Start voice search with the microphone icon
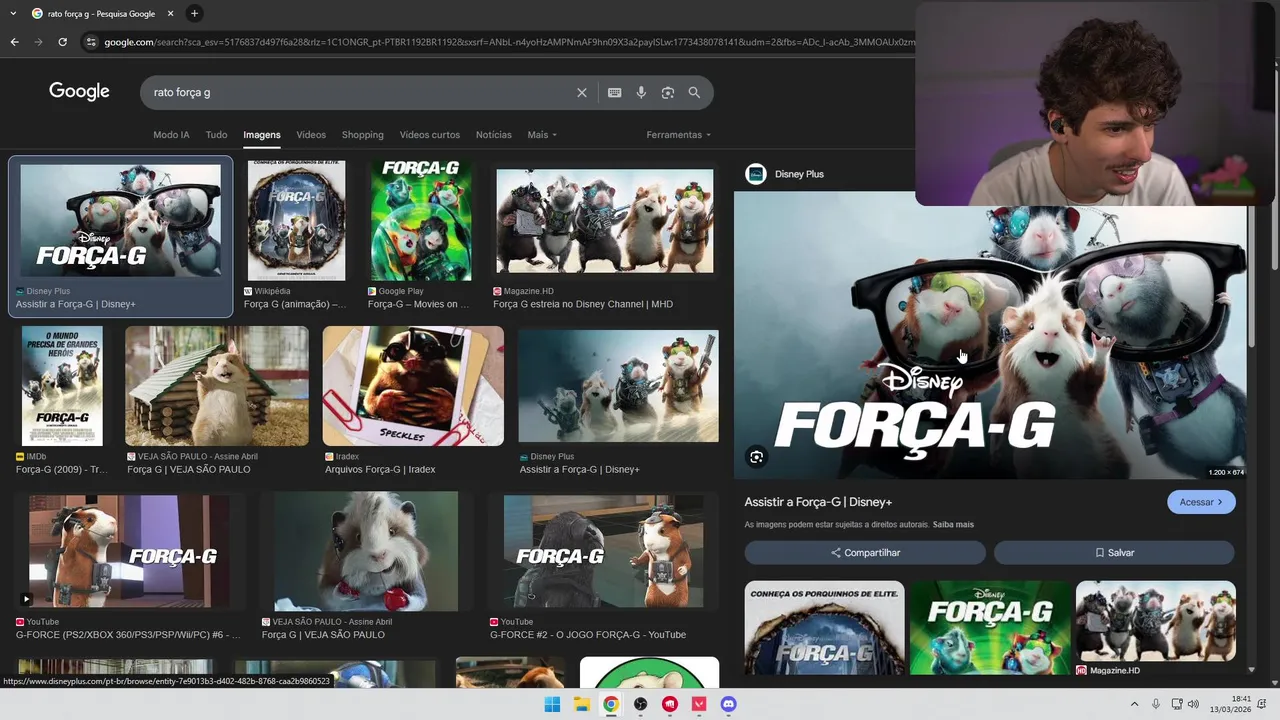Screen dimensions: 1280x720 coord(641,92)
